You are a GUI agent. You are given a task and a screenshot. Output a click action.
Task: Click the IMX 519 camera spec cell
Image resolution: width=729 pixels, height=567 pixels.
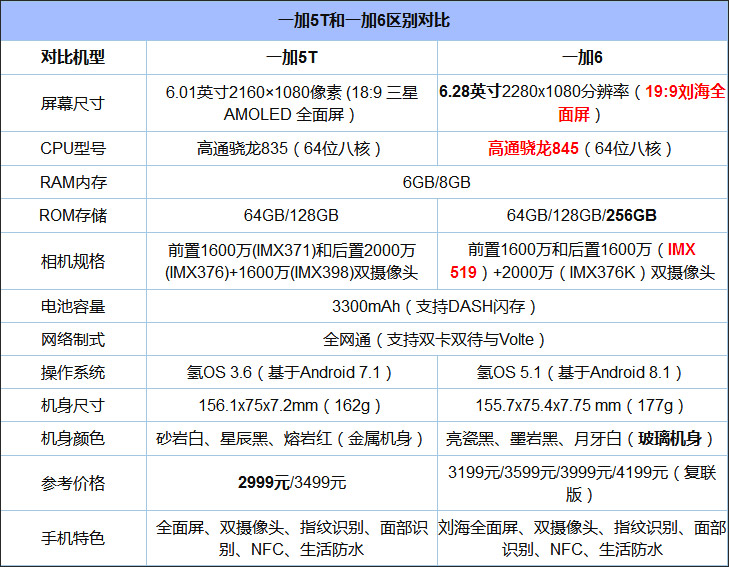click(583, 261)
